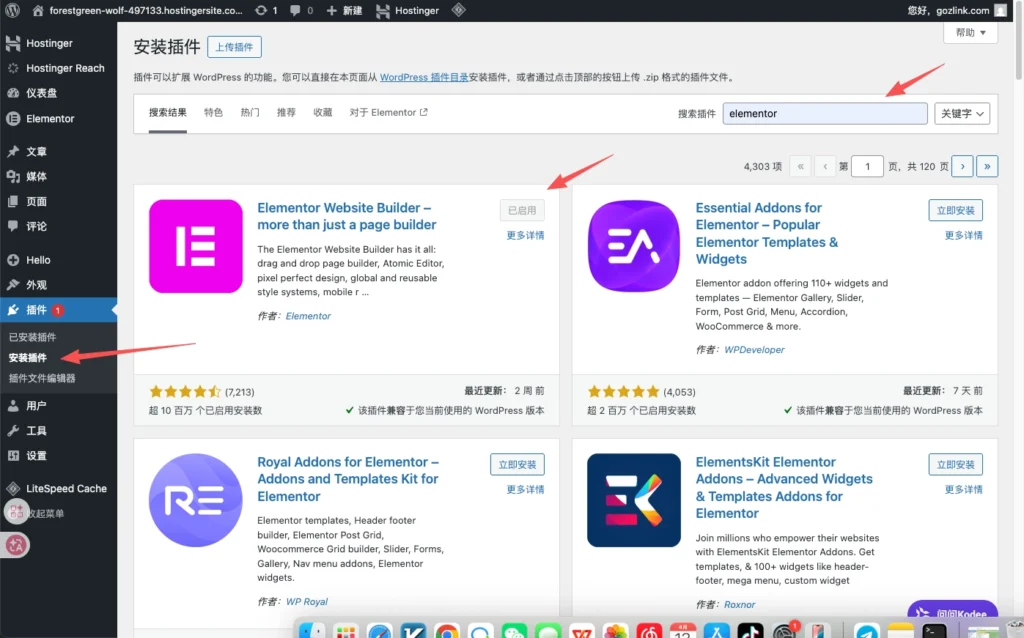View 更多详情 for Royal Addons
Screen dimensions: 1024x638
(525, 489)
